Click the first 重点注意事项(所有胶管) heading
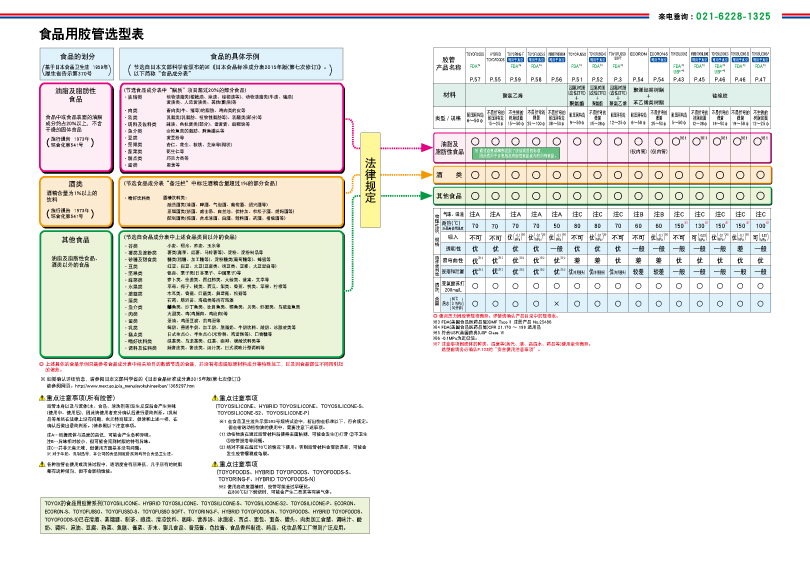 77,398
